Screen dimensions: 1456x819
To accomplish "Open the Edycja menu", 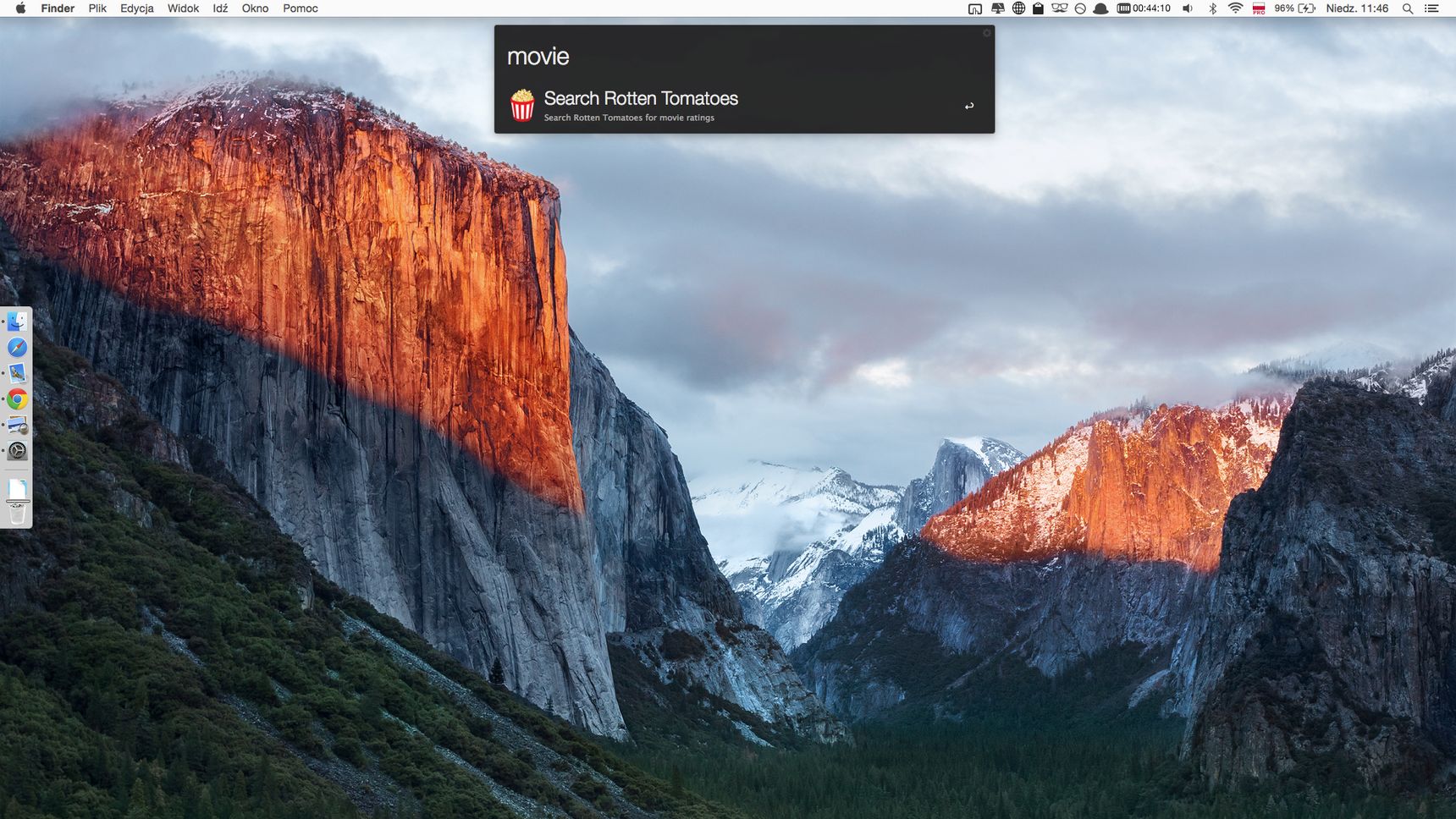I will click(136, 8).
